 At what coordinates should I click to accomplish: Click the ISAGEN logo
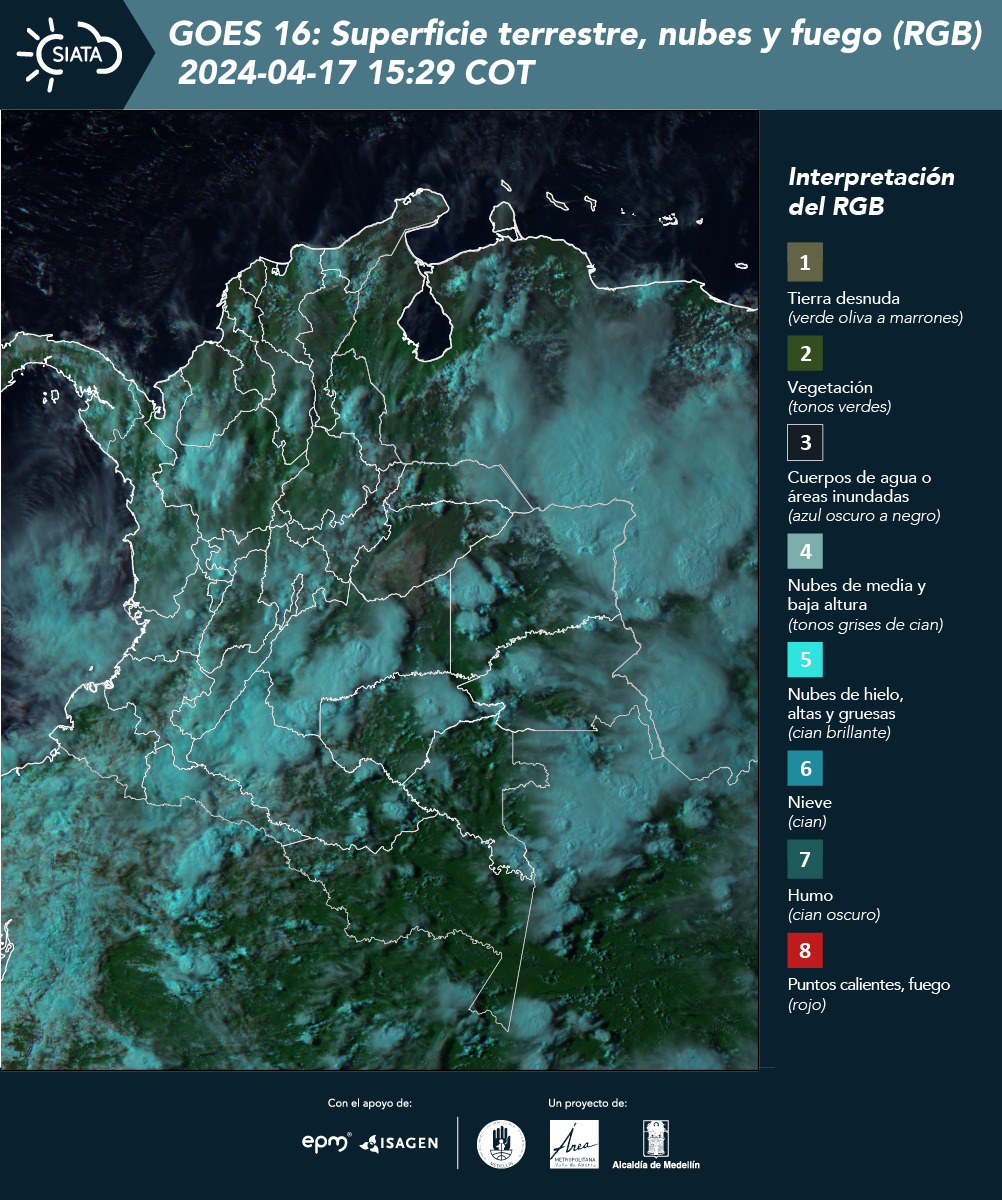(399, 1143)
